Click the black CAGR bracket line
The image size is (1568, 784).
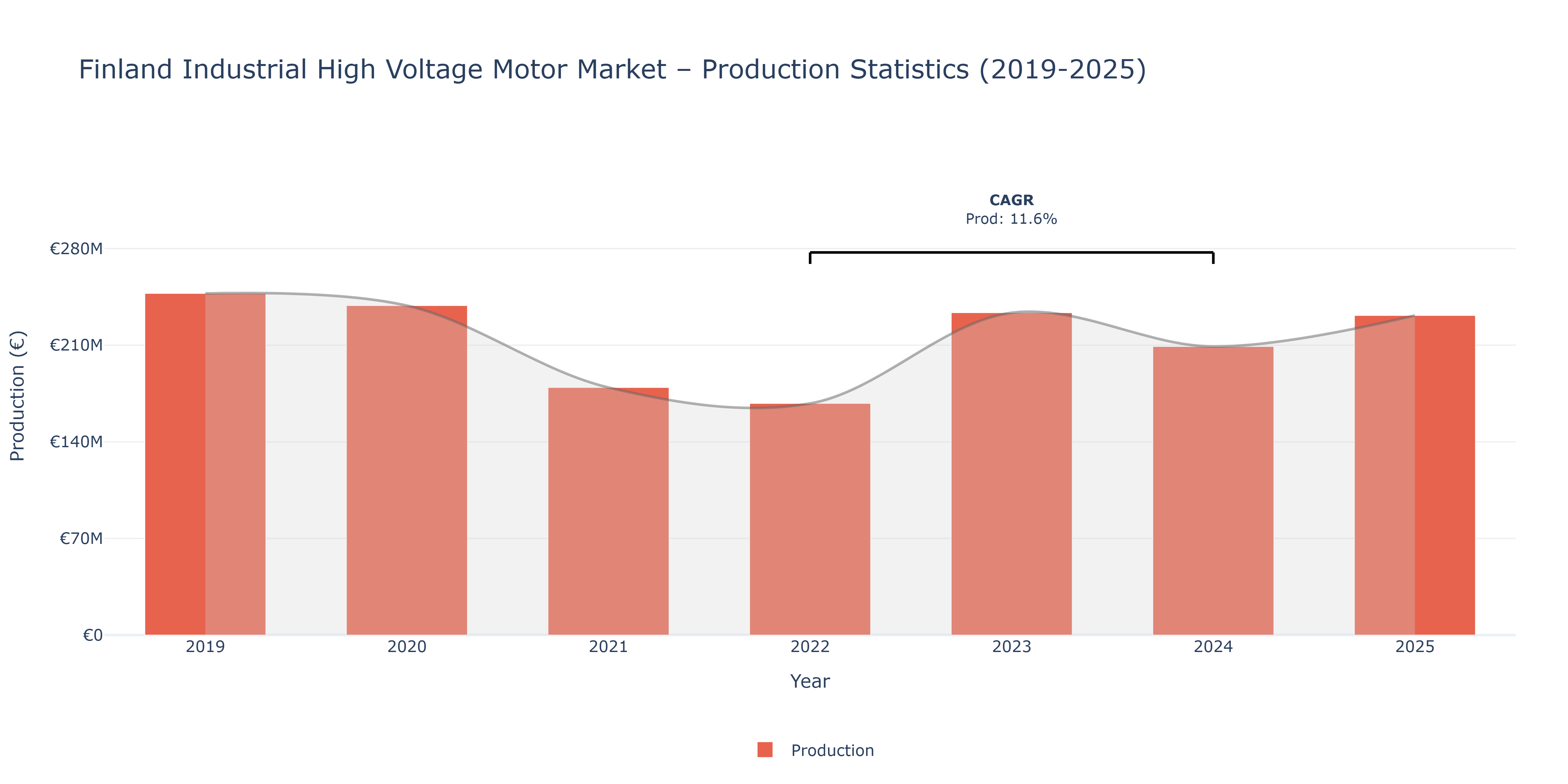click(1011, 253)
